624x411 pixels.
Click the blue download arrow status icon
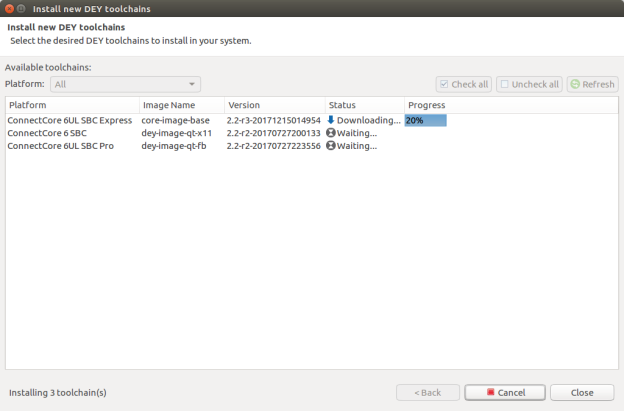tap(330, 120)
